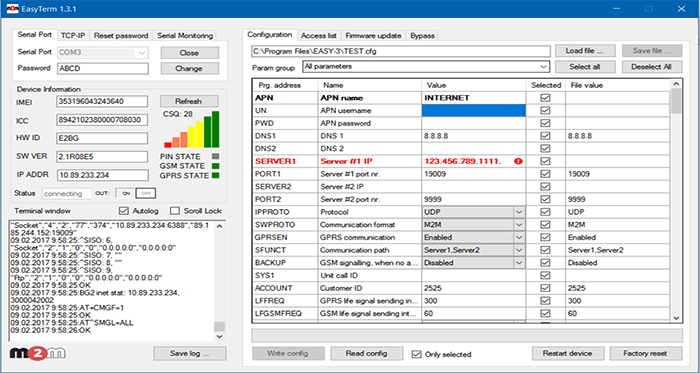This screenshot has width=700, height=373.
Task: Click the EasyTerm app icon in title bar
Action: [12, 8]
